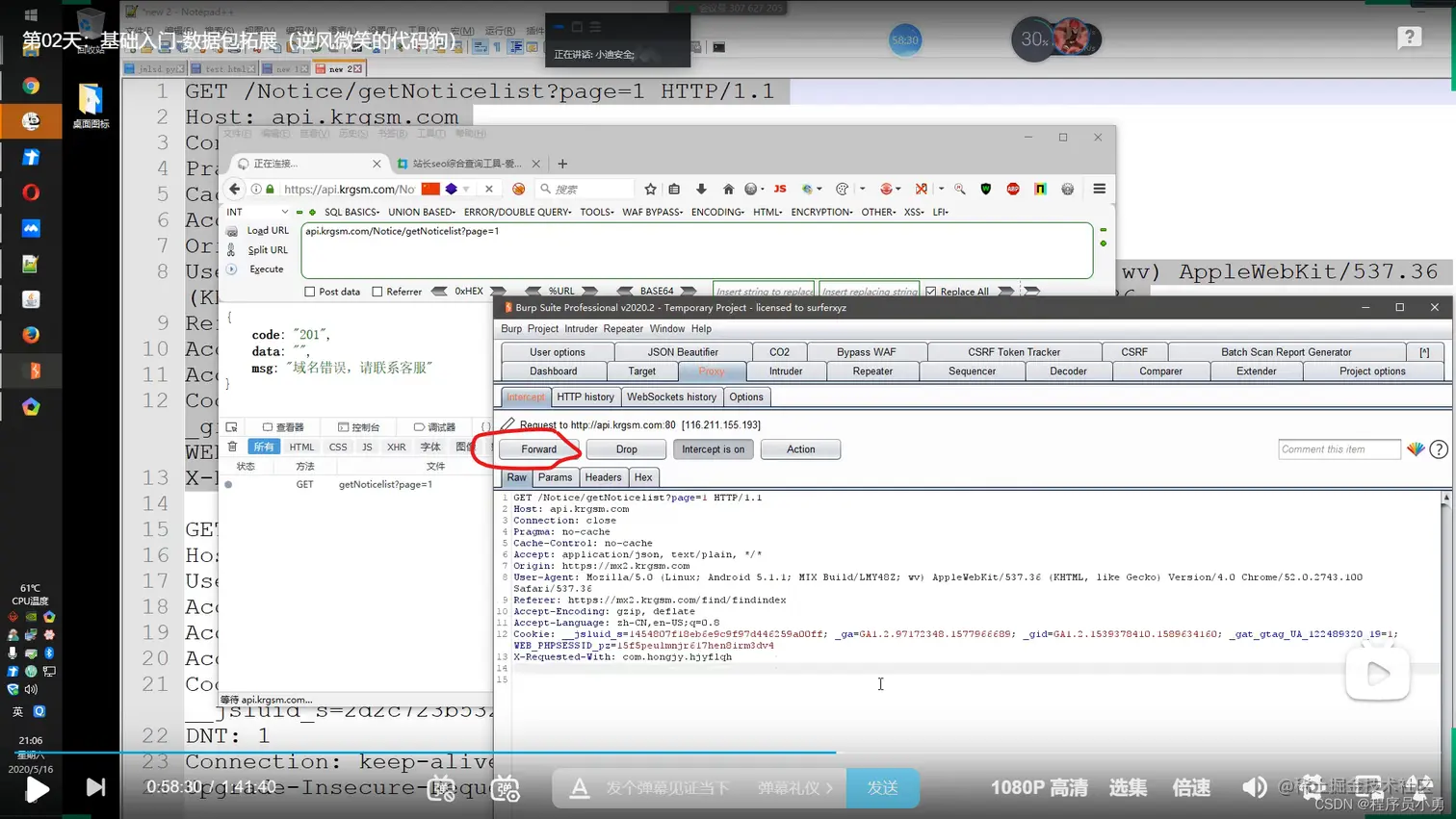Click the video play button
This screenshot has height=819, width=1456.
(37, 789)
